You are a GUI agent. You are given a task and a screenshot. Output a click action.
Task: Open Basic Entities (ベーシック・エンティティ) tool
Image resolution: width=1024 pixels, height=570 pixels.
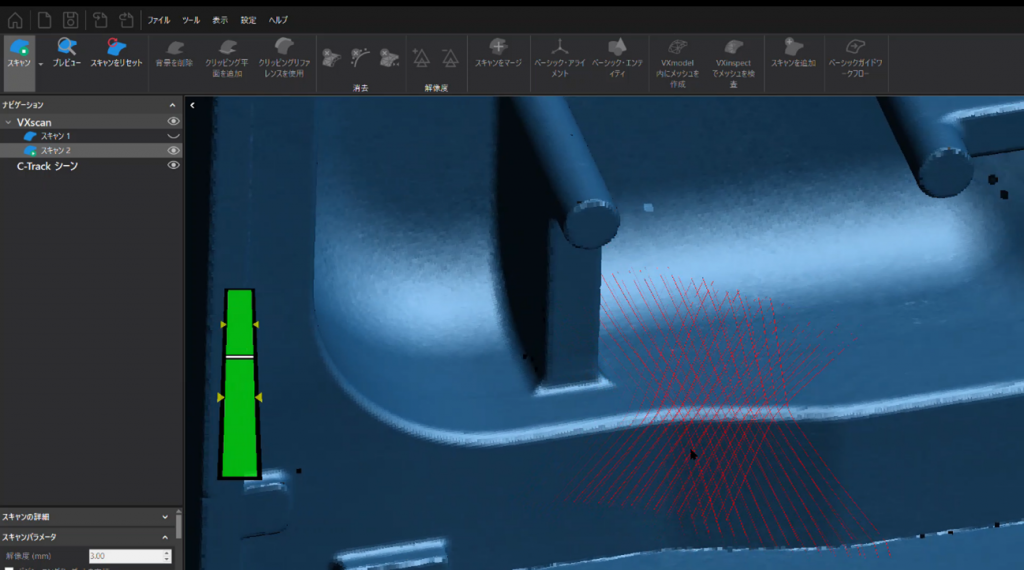(x=617, y=47)
